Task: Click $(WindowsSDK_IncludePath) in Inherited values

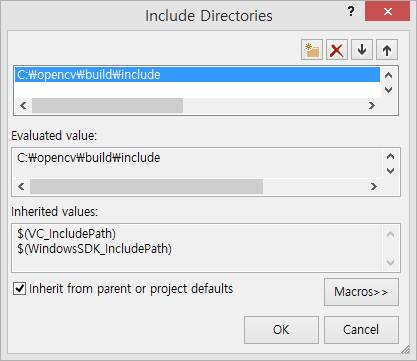Action: 94,249
